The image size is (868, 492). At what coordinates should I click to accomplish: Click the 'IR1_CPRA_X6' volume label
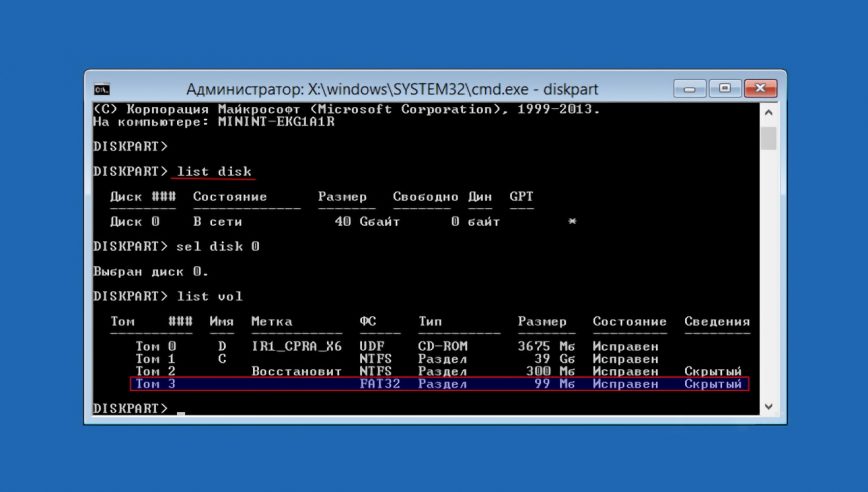pyautogui.click(x=297, y=346)
